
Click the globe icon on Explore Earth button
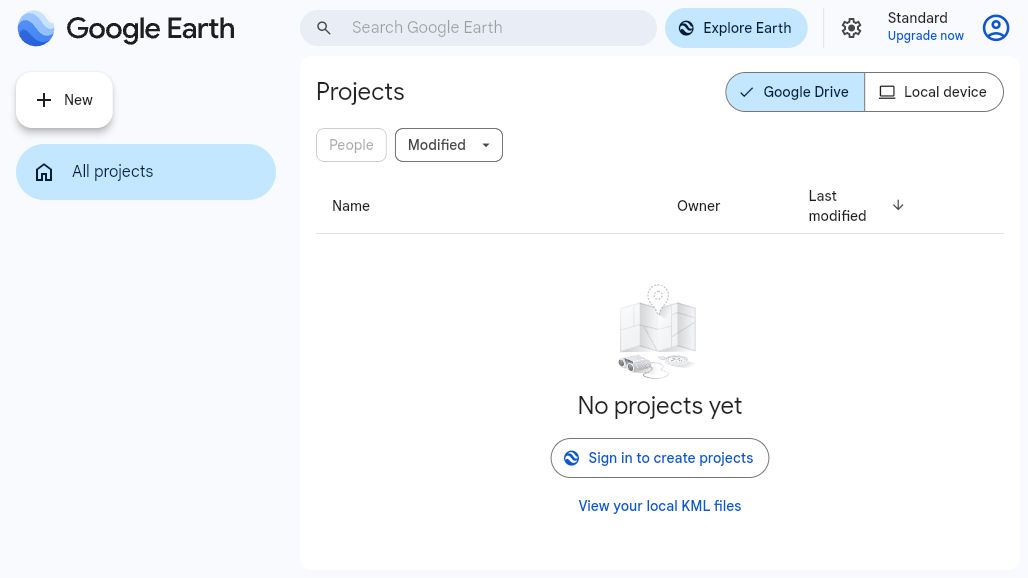pyautogui.click(x=686, y=28)
